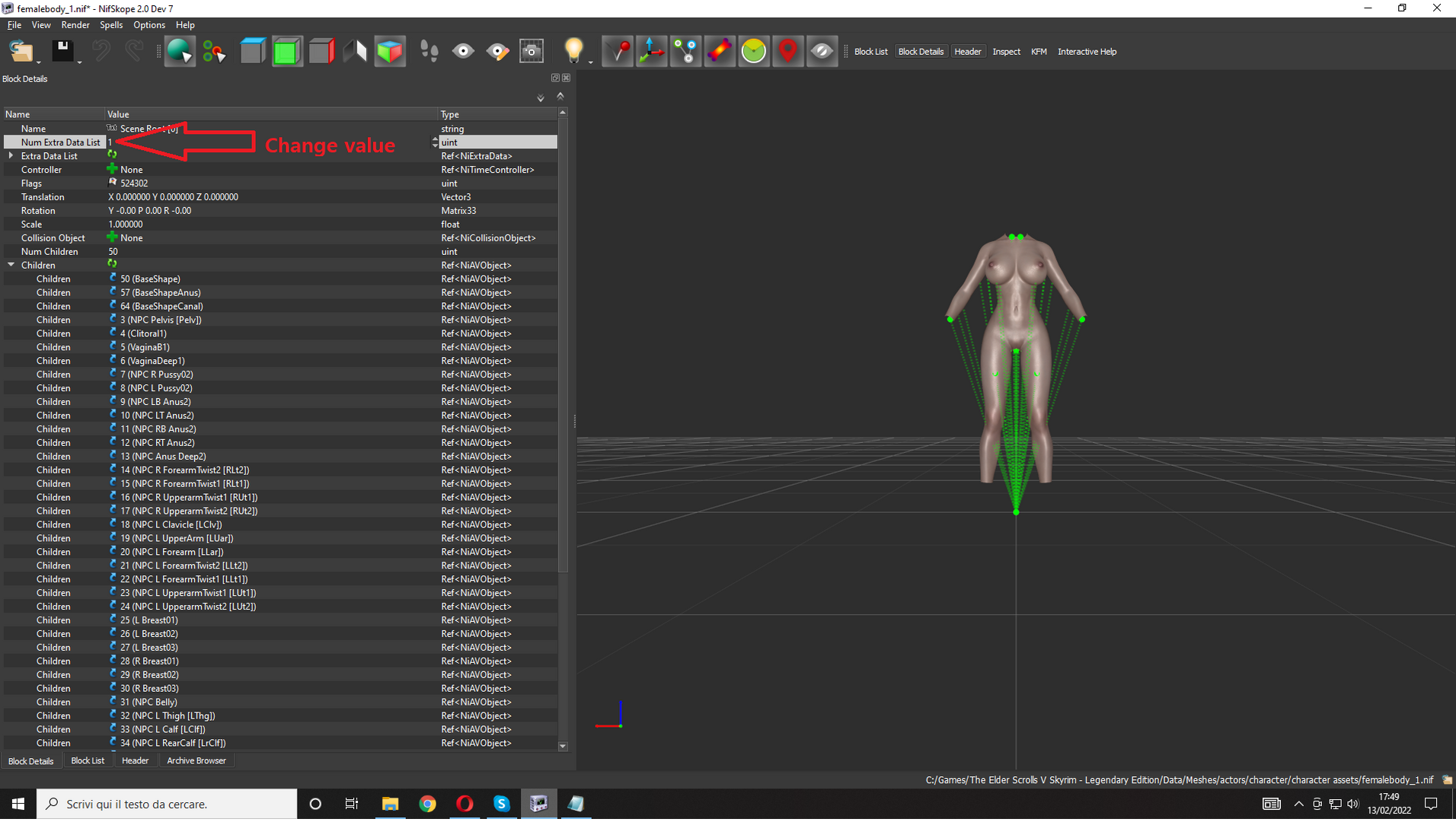Image resolution: width=1456 pixels, height=822 pixels.
Task: Collapse the Children tree node
Action: pos(11,265)
